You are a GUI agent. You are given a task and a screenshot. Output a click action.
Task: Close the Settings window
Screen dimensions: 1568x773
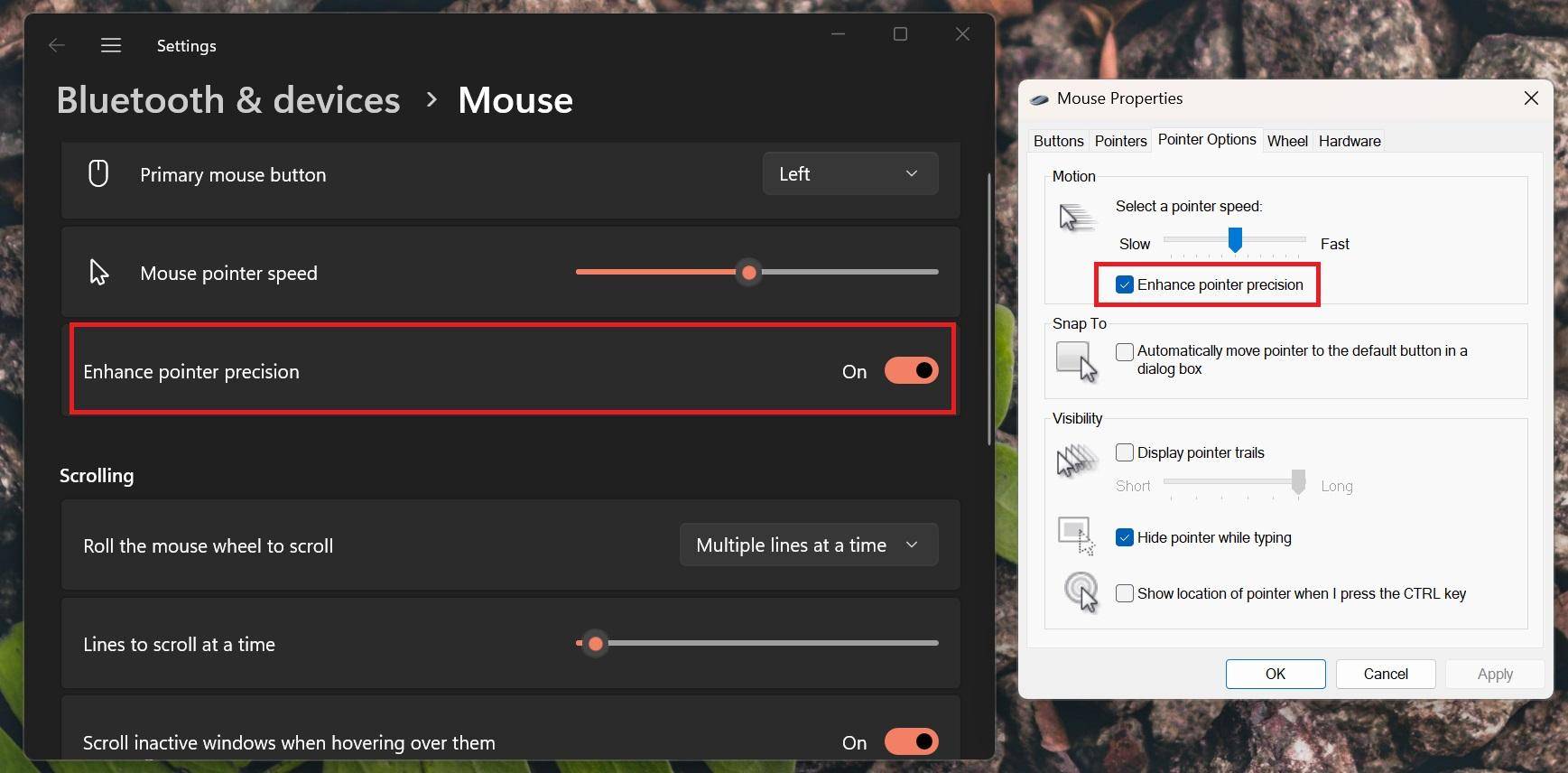(962, 34)
